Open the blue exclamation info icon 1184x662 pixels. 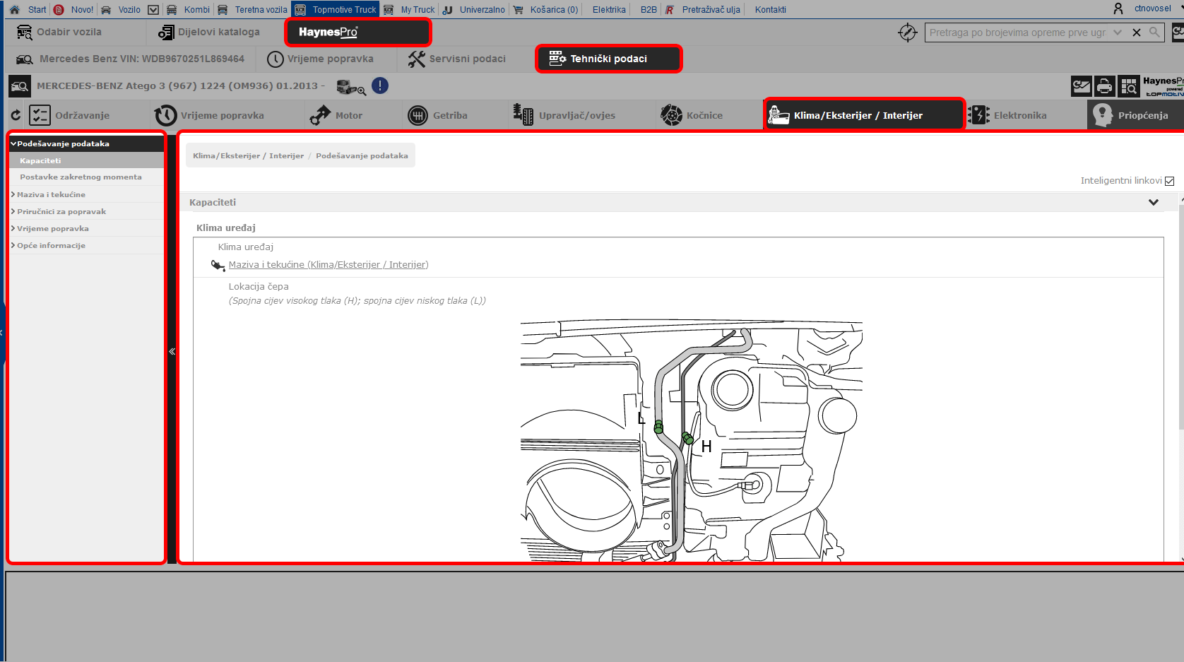(380, 85)
